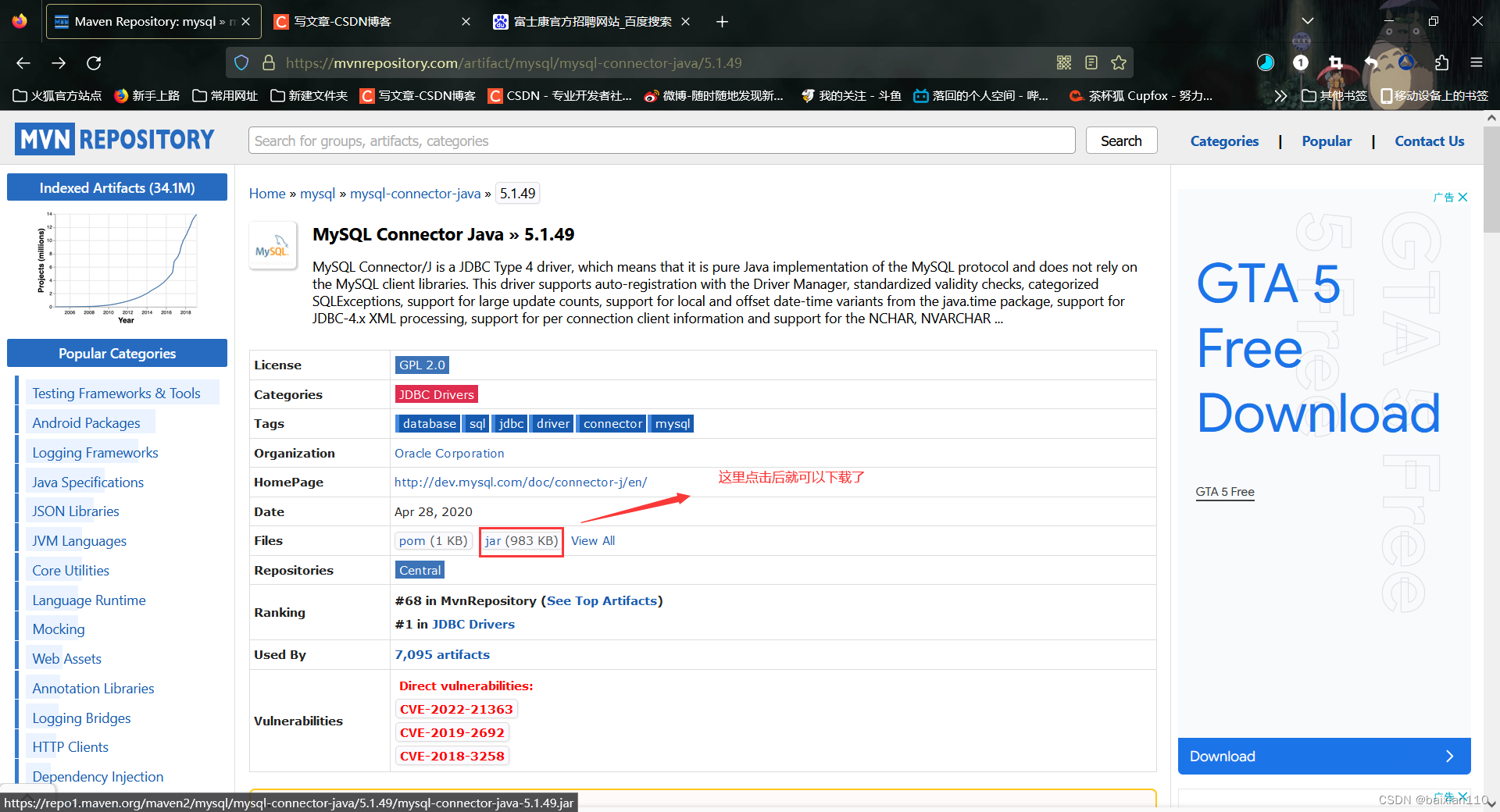Image resolution: width=1500 pixels, height=812 pixels.
Task: Open the 新建文件夹 bookmark folder
Action: 309,96
